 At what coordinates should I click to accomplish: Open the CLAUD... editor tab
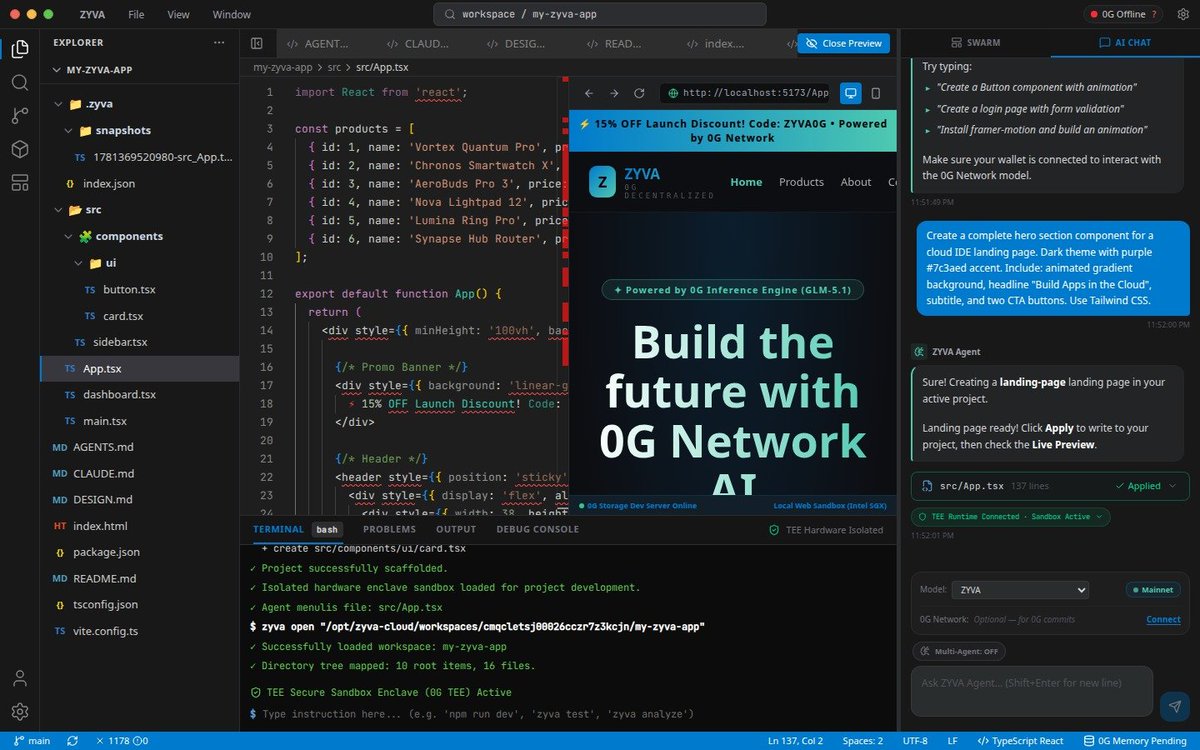(x=417, y=43)
